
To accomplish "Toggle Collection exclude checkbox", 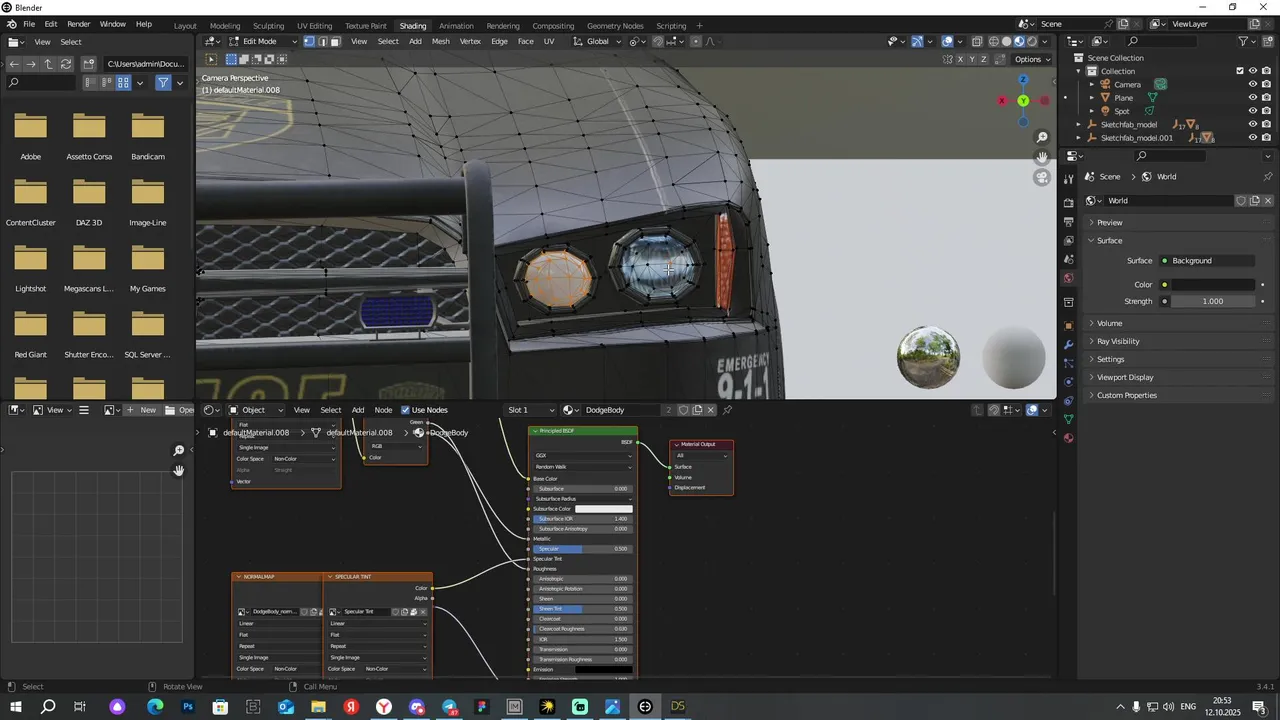I will [x=1240, y=71].
